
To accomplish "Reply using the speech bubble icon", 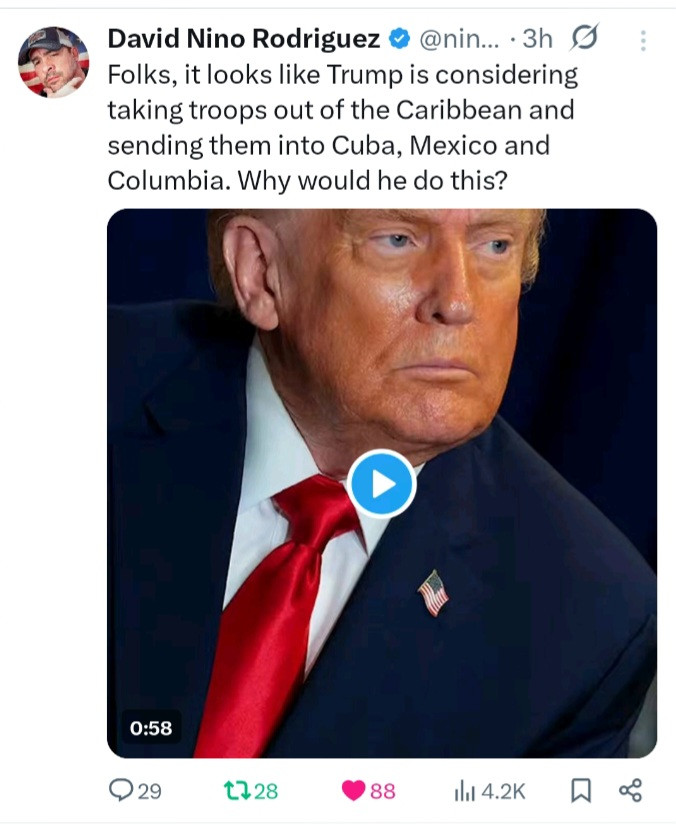I will point(120,790).
